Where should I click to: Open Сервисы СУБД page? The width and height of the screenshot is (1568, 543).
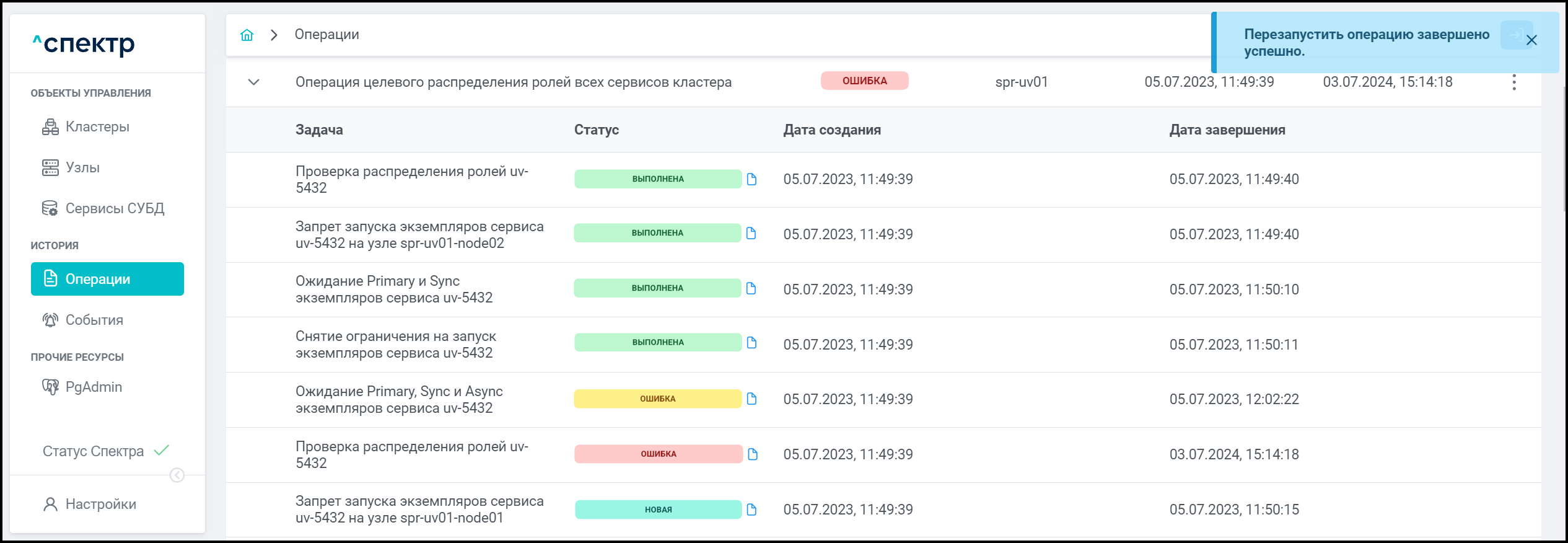(115, 209)
